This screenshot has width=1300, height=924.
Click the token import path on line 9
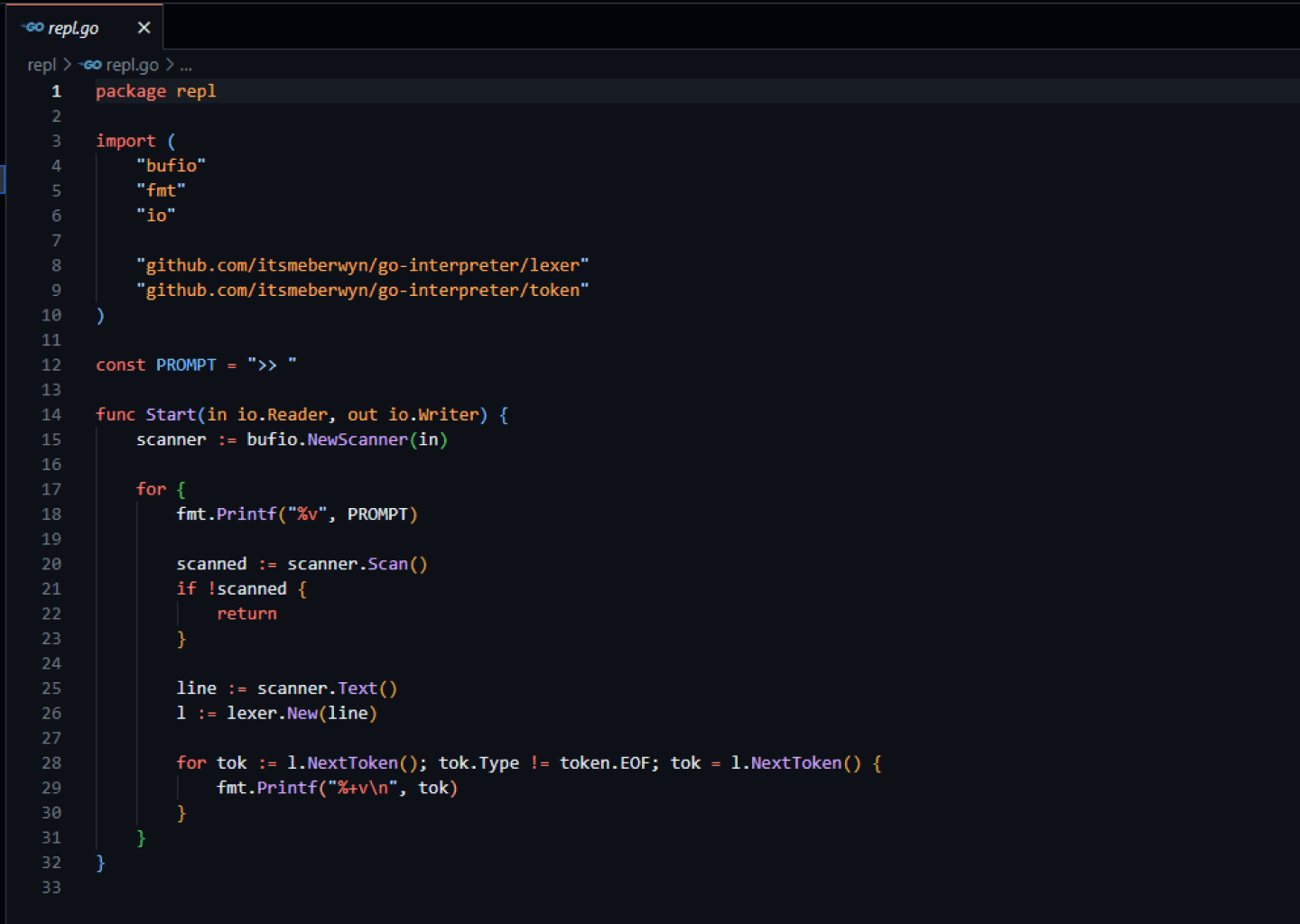(361, 290)
